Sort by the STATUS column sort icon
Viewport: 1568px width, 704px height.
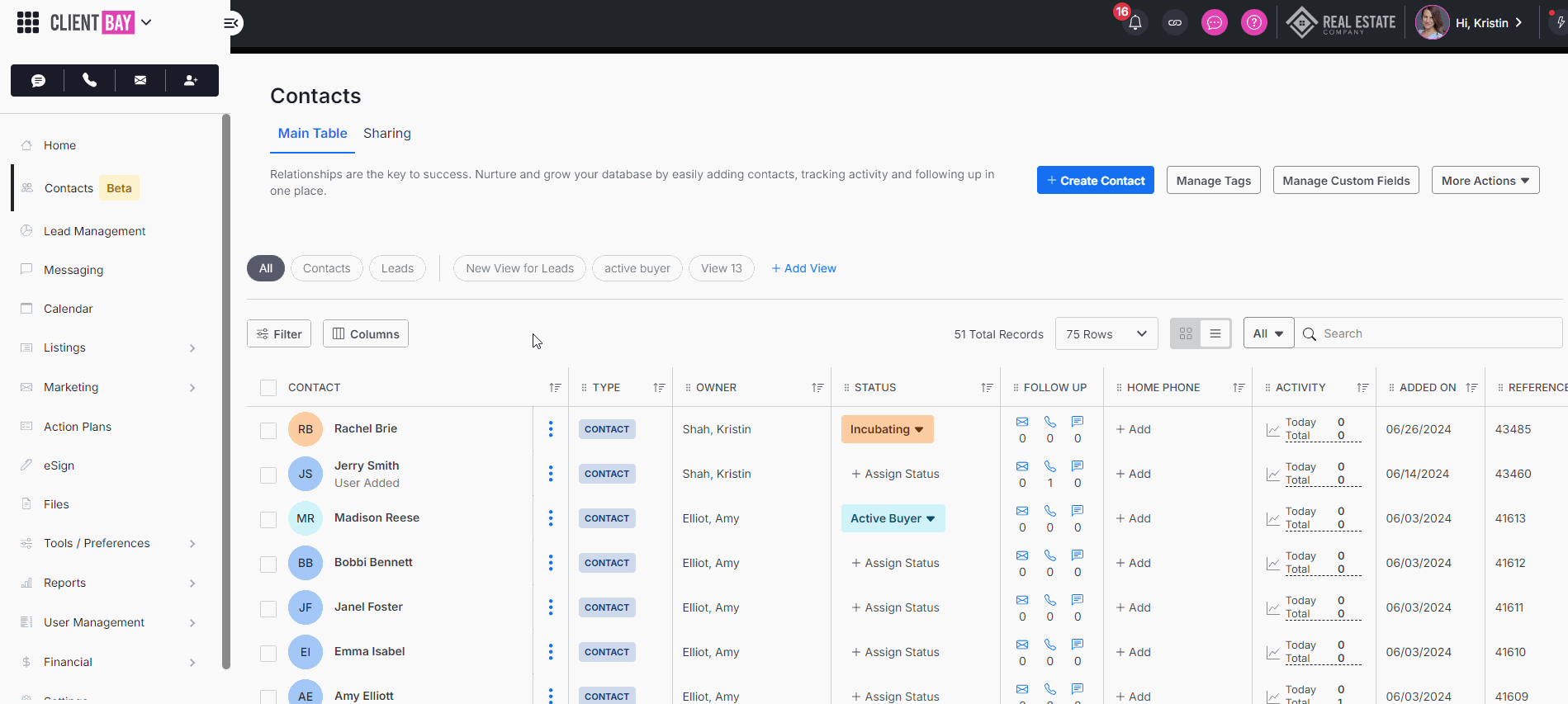point(987,387)
